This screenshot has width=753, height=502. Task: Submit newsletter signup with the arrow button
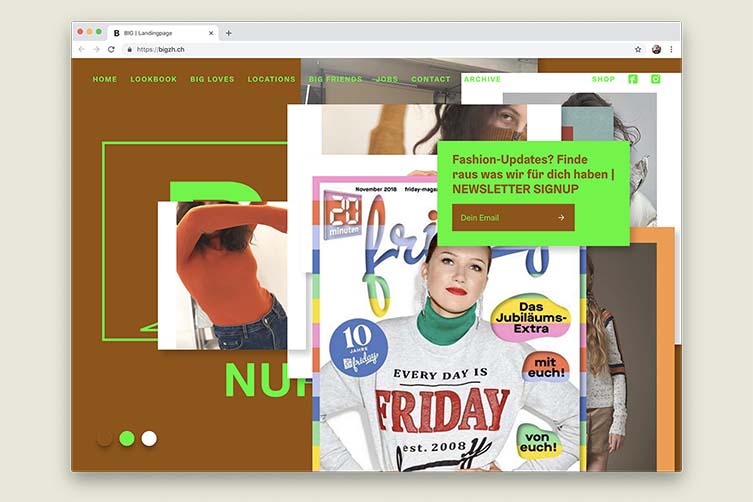tap(561, 218)
